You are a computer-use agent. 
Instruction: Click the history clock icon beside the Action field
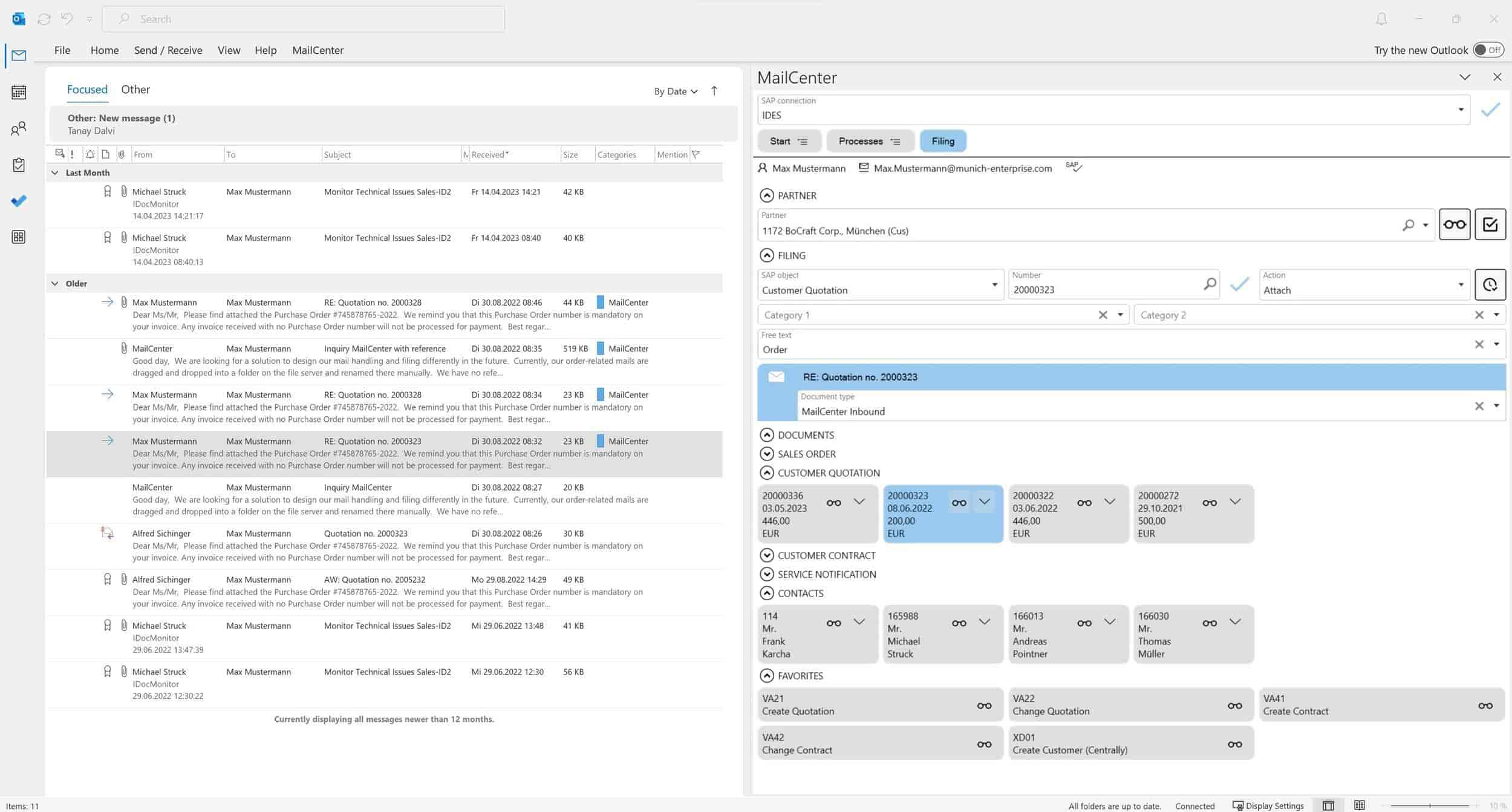coord(1490,284)
